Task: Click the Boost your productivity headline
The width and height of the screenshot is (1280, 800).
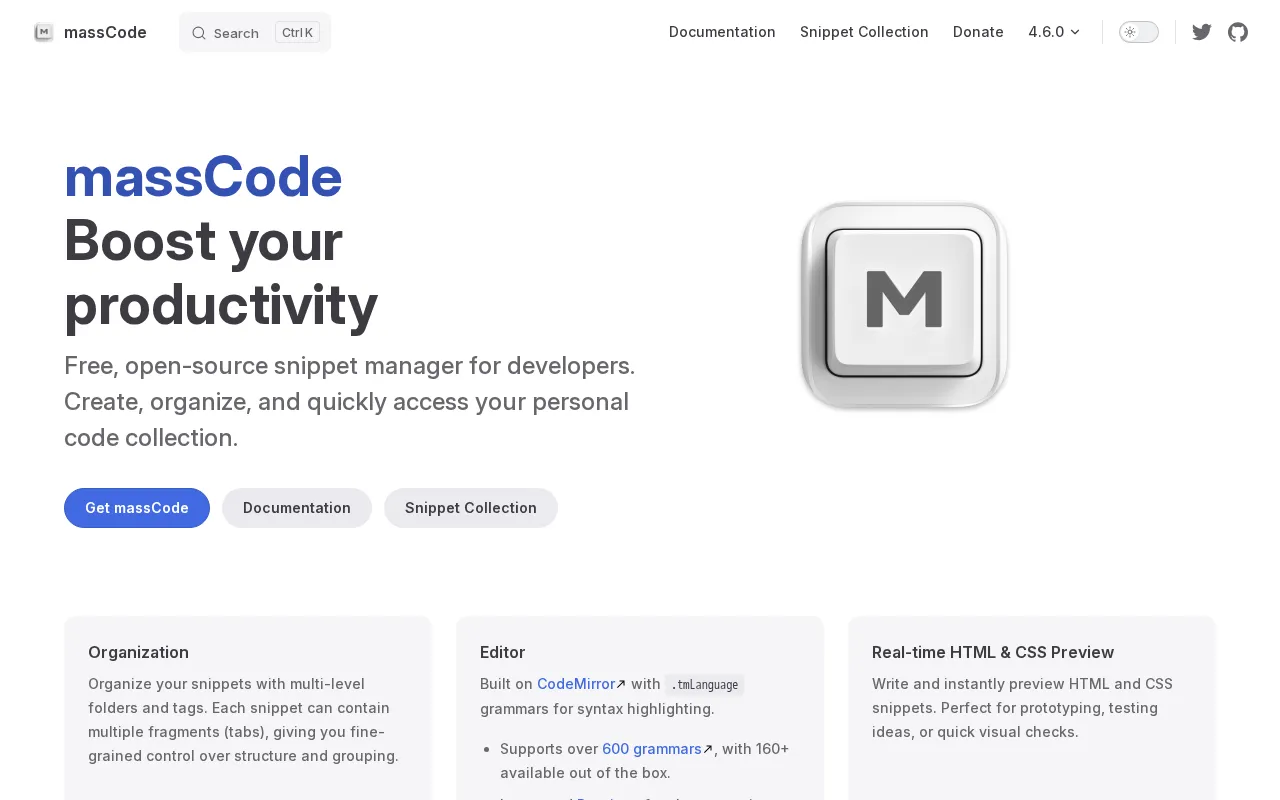Action: coord(221,273)
